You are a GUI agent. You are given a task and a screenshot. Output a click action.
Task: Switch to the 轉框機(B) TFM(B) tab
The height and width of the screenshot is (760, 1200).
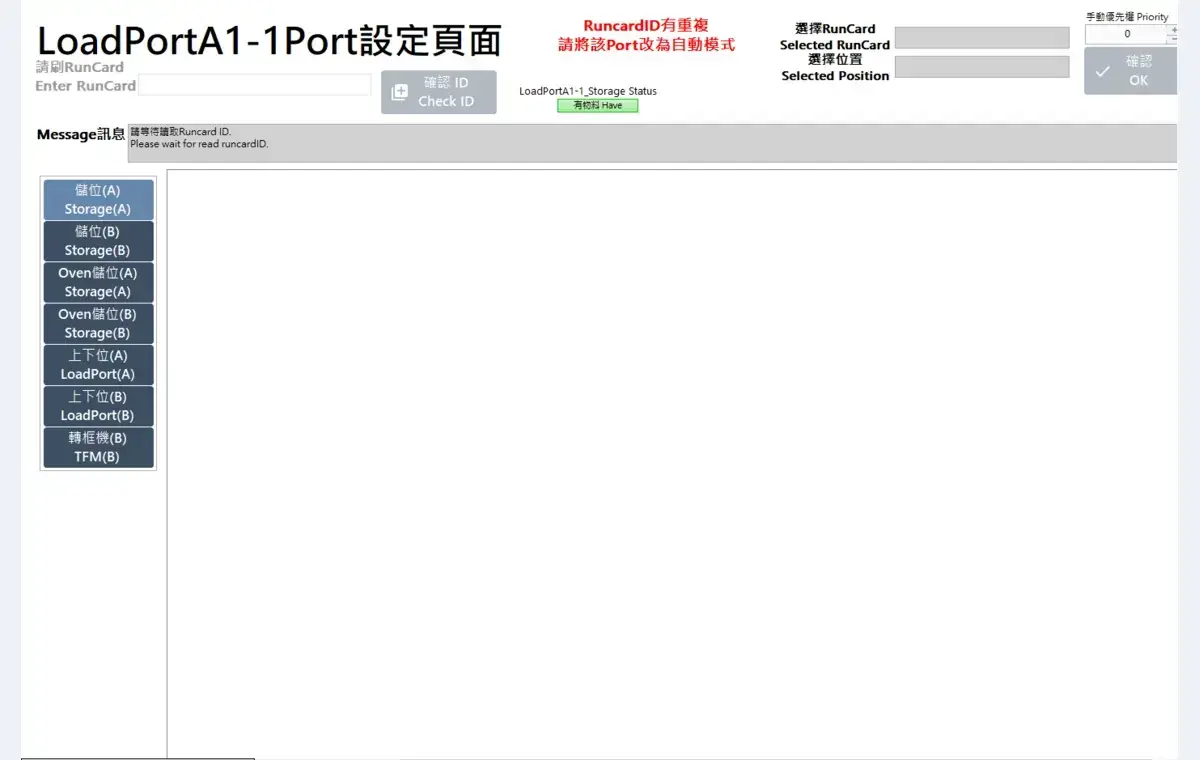point(98,447)
